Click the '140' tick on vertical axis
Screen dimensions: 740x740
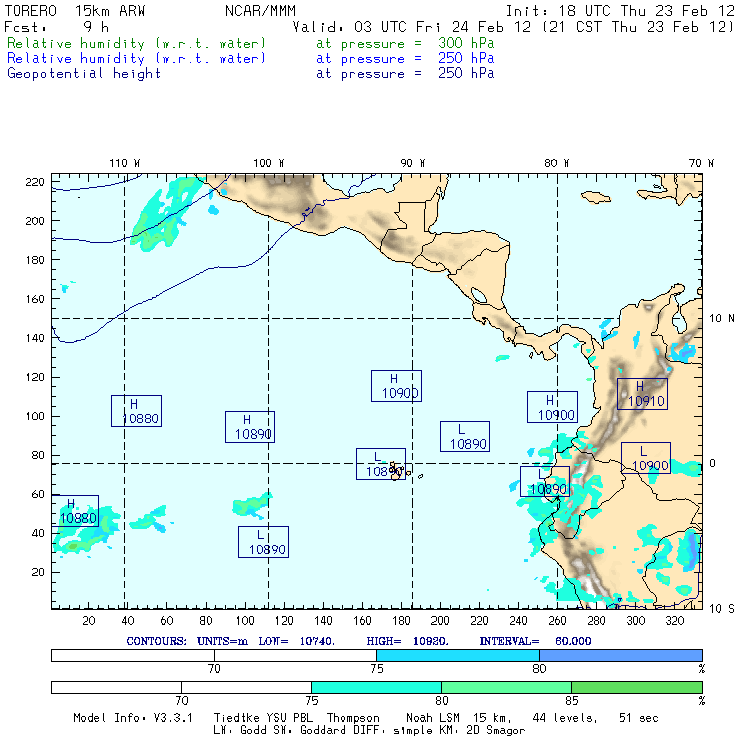pyautogui.click(x=35, y=338)
